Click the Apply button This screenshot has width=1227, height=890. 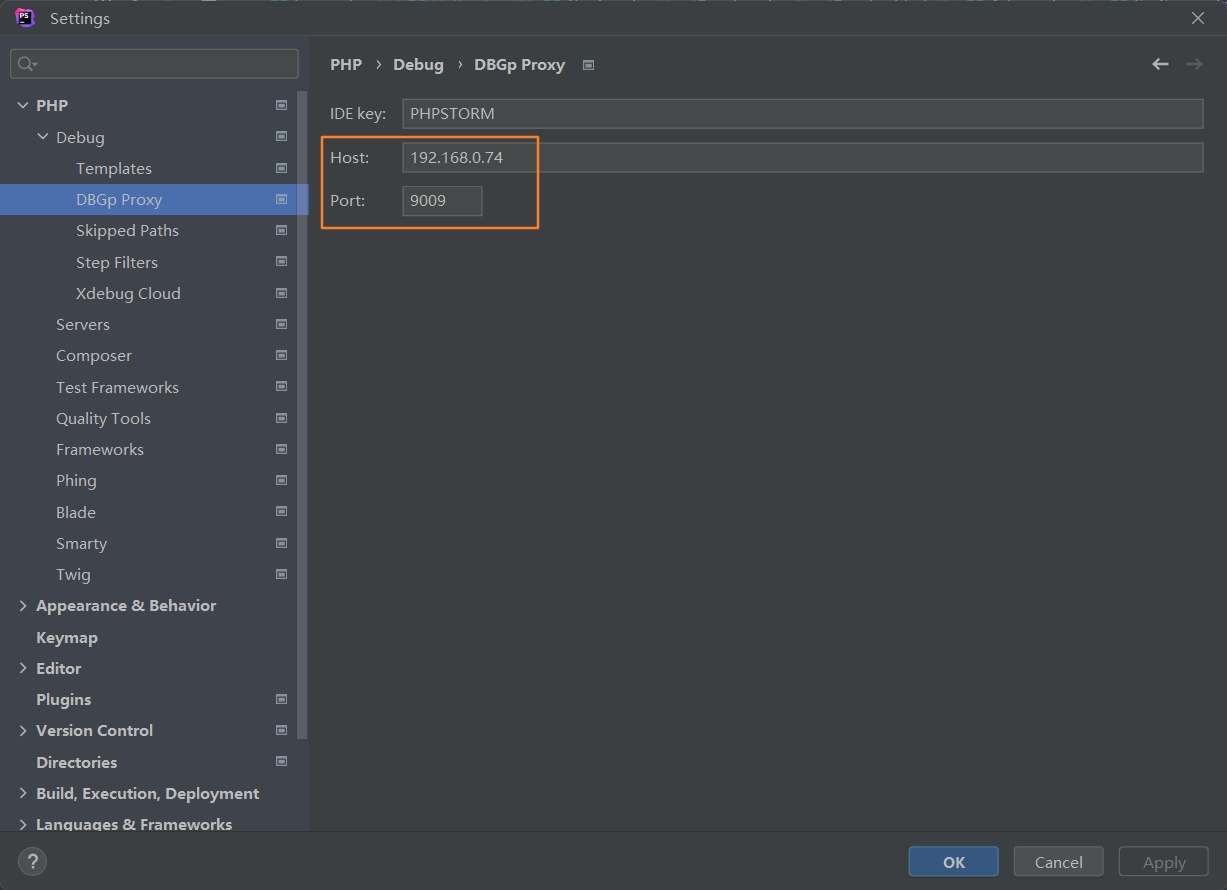pyautogui.click(x=1164, y=862)
